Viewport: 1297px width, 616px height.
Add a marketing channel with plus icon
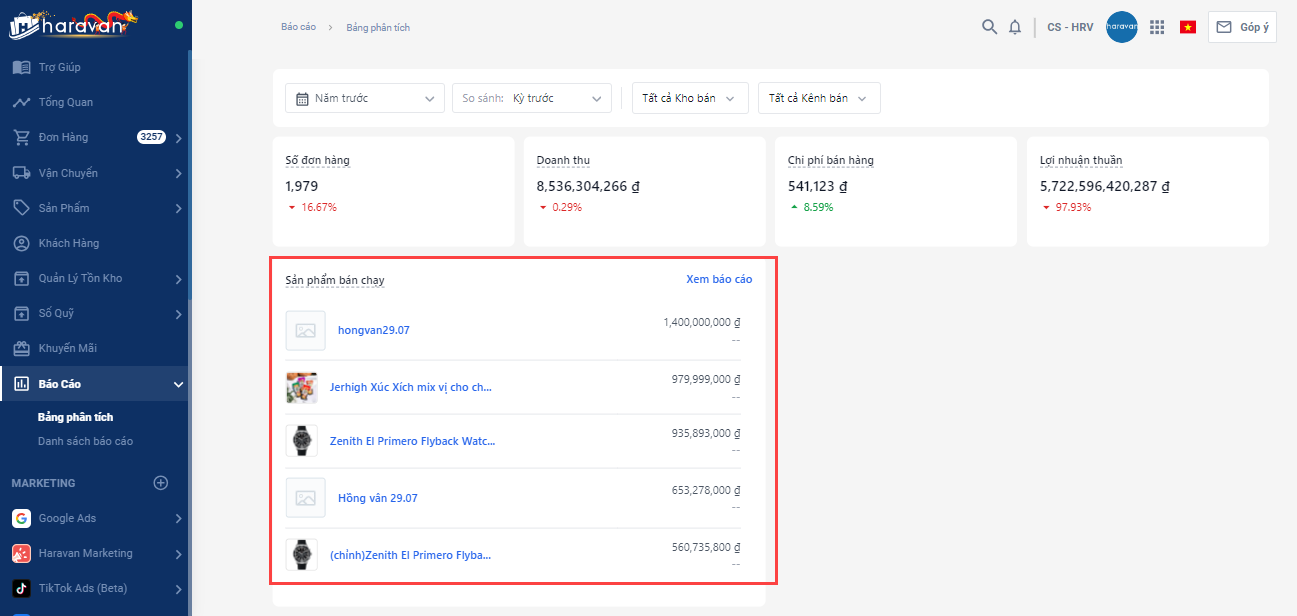[160, 483]
